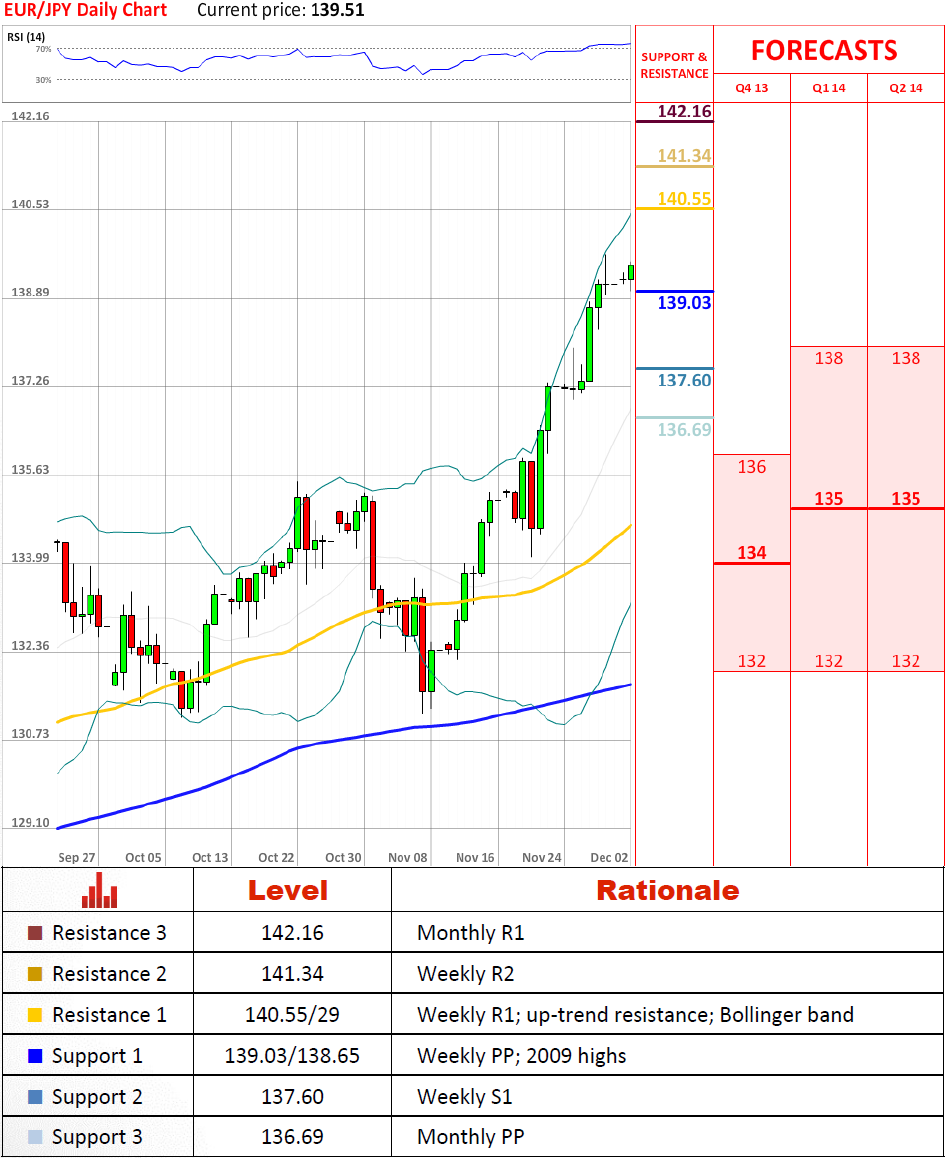Click the Support 1 blue swatch
This screenshot has width=946, height=1158.
point(35,1056)
